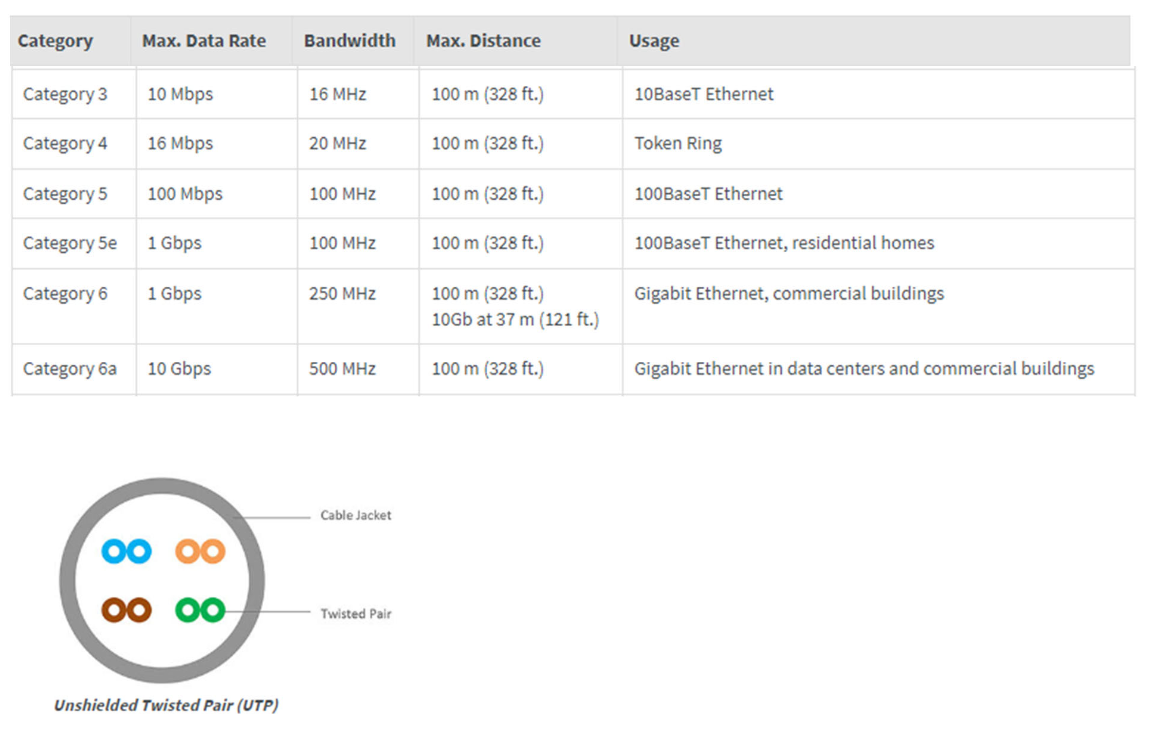Click the Usage column header

654,41
